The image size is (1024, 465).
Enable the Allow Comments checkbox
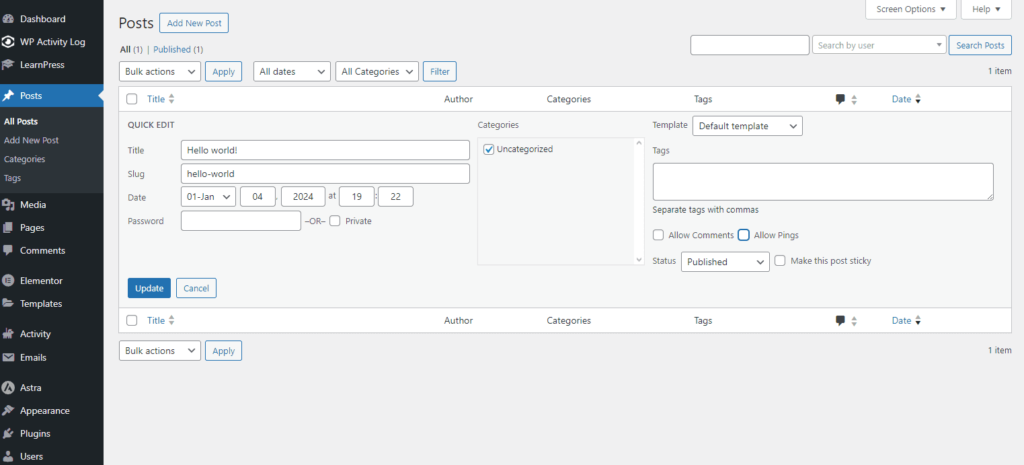tap(658, 235)
